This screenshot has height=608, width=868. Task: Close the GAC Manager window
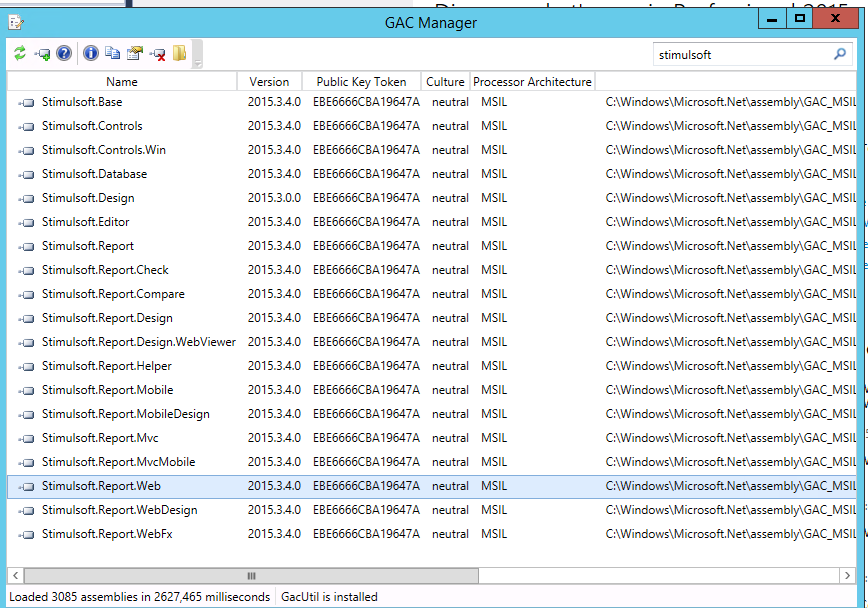point(835,19)
